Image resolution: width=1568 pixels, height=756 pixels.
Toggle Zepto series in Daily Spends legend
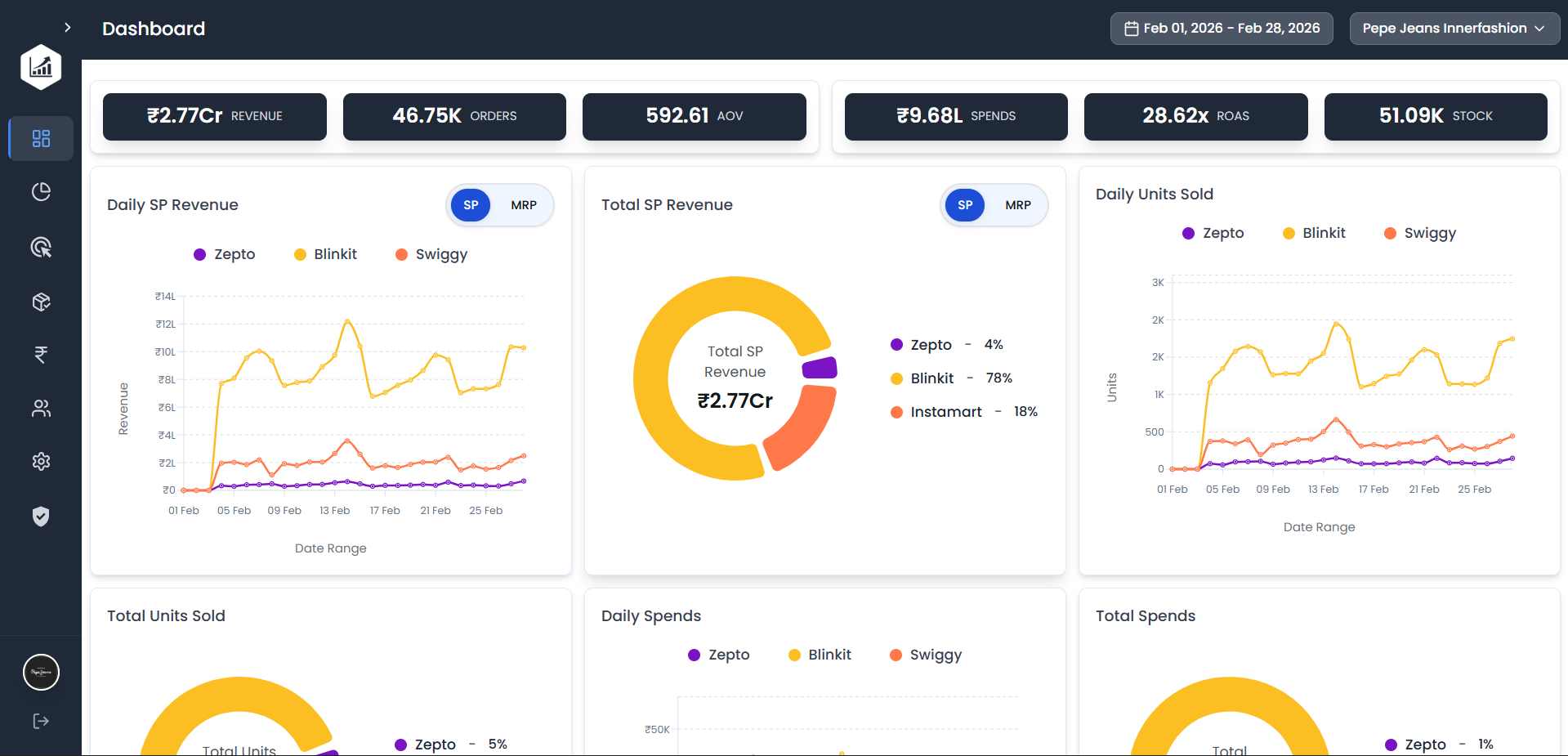719,655
